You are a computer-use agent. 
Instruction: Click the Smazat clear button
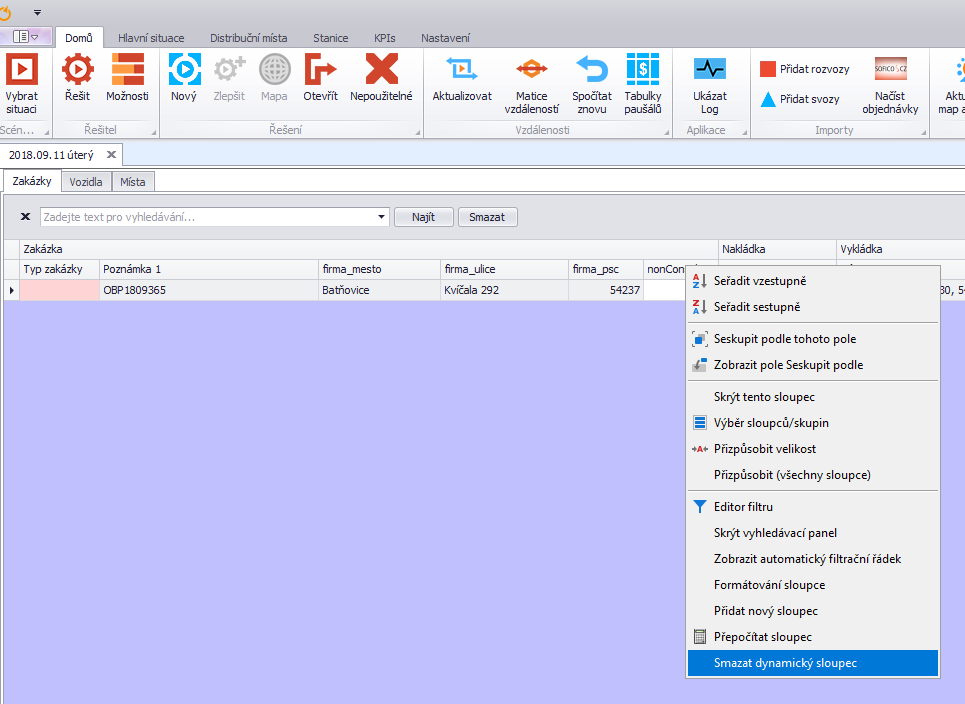(487, 217)
